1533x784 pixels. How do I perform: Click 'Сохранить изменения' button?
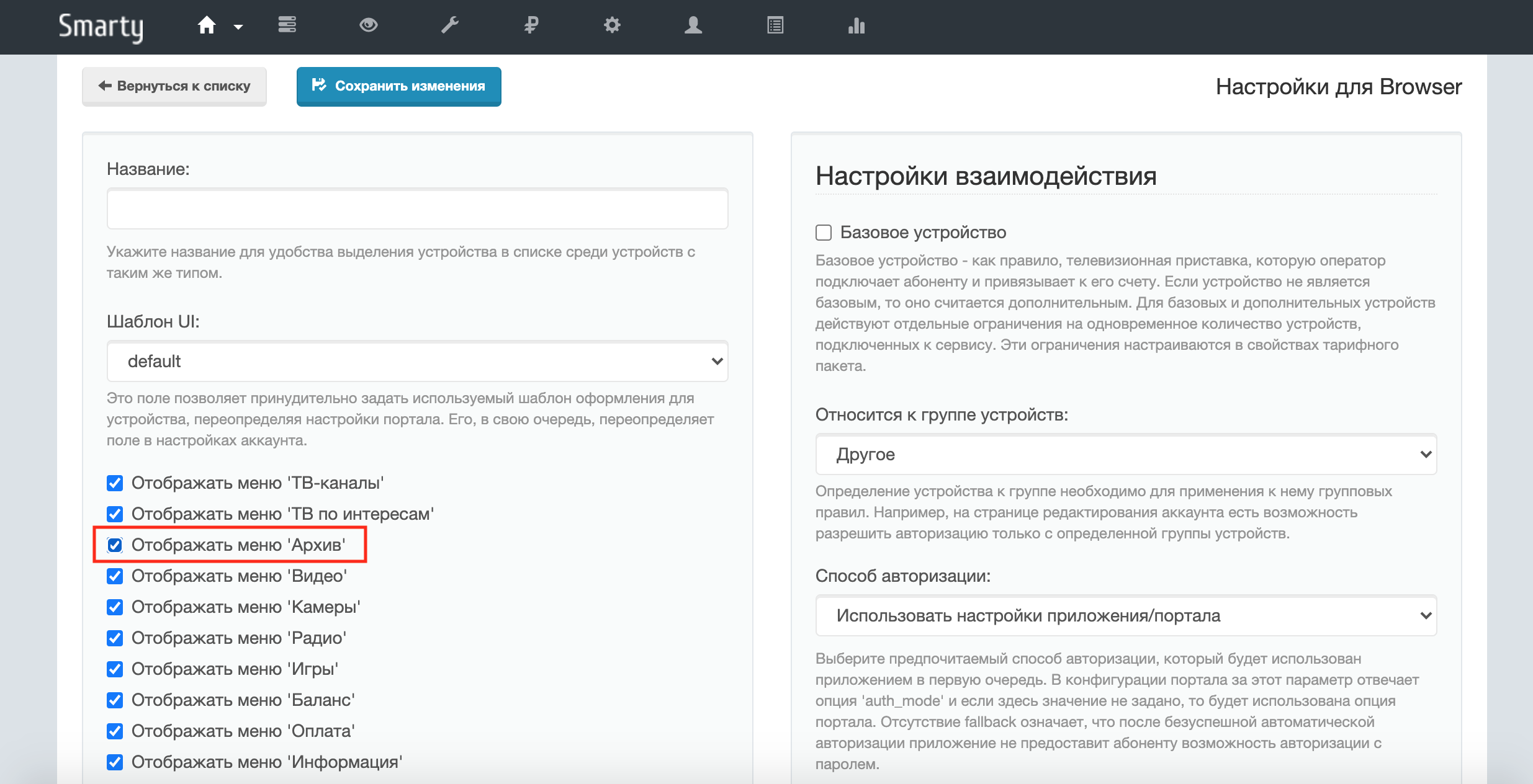[x=399, y=86]
